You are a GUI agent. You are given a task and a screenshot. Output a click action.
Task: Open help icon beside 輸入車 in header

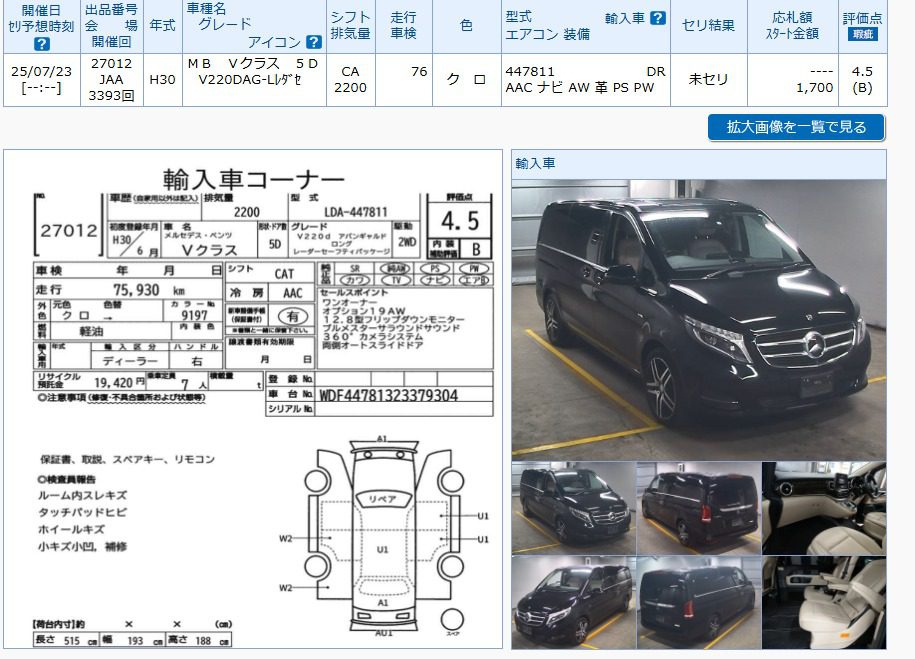(x=658, y=18)
